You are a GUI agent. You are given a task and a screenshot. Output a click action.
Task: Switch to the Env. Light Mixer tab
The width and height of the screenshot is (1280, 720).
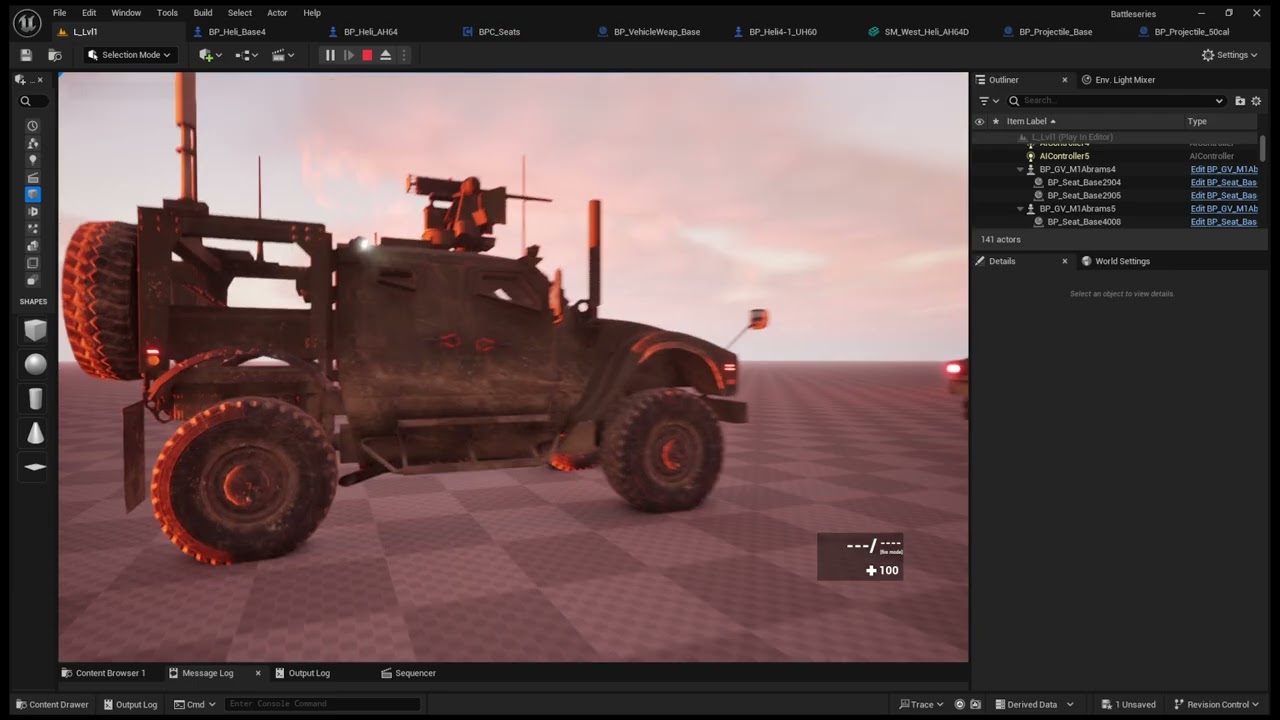pos(1118,80)
